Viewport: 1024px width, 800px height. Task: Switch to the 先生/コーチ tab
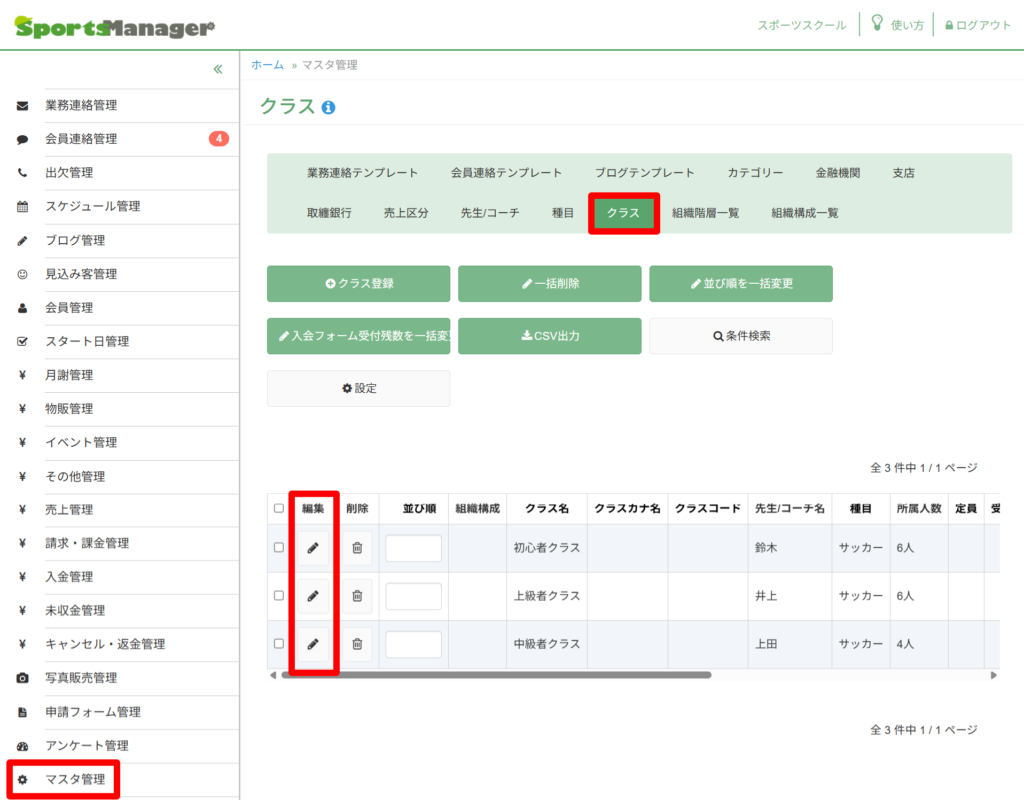(x=490, y=213)
